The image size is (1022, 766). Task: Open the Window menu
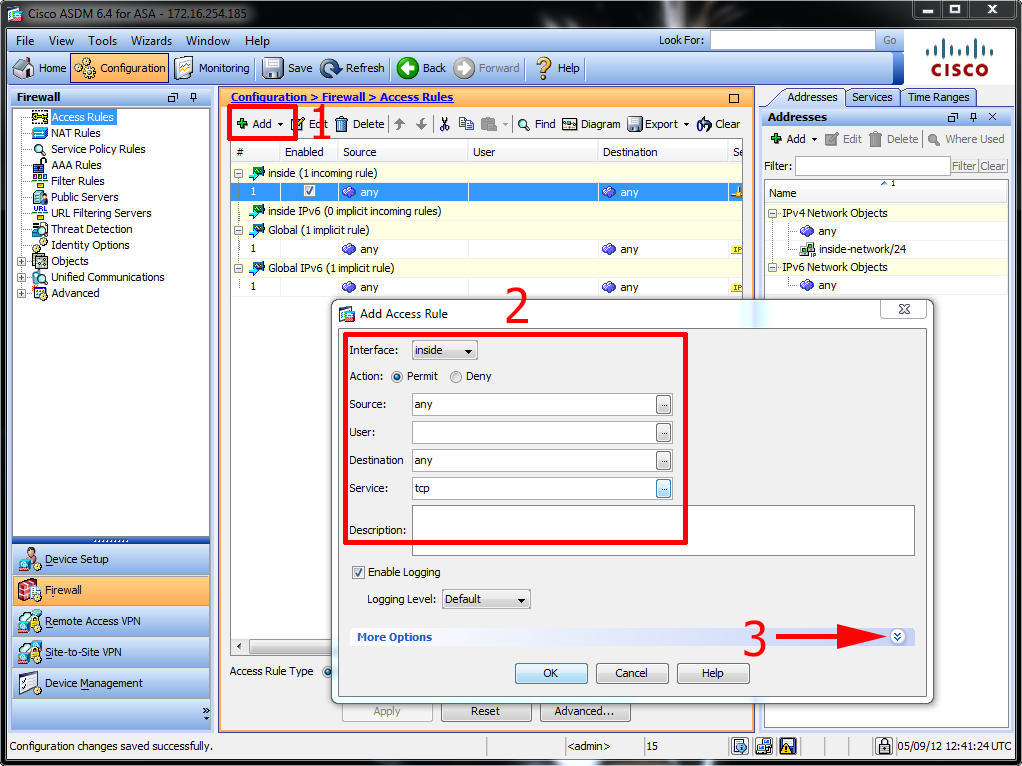(x=208, y=40)
